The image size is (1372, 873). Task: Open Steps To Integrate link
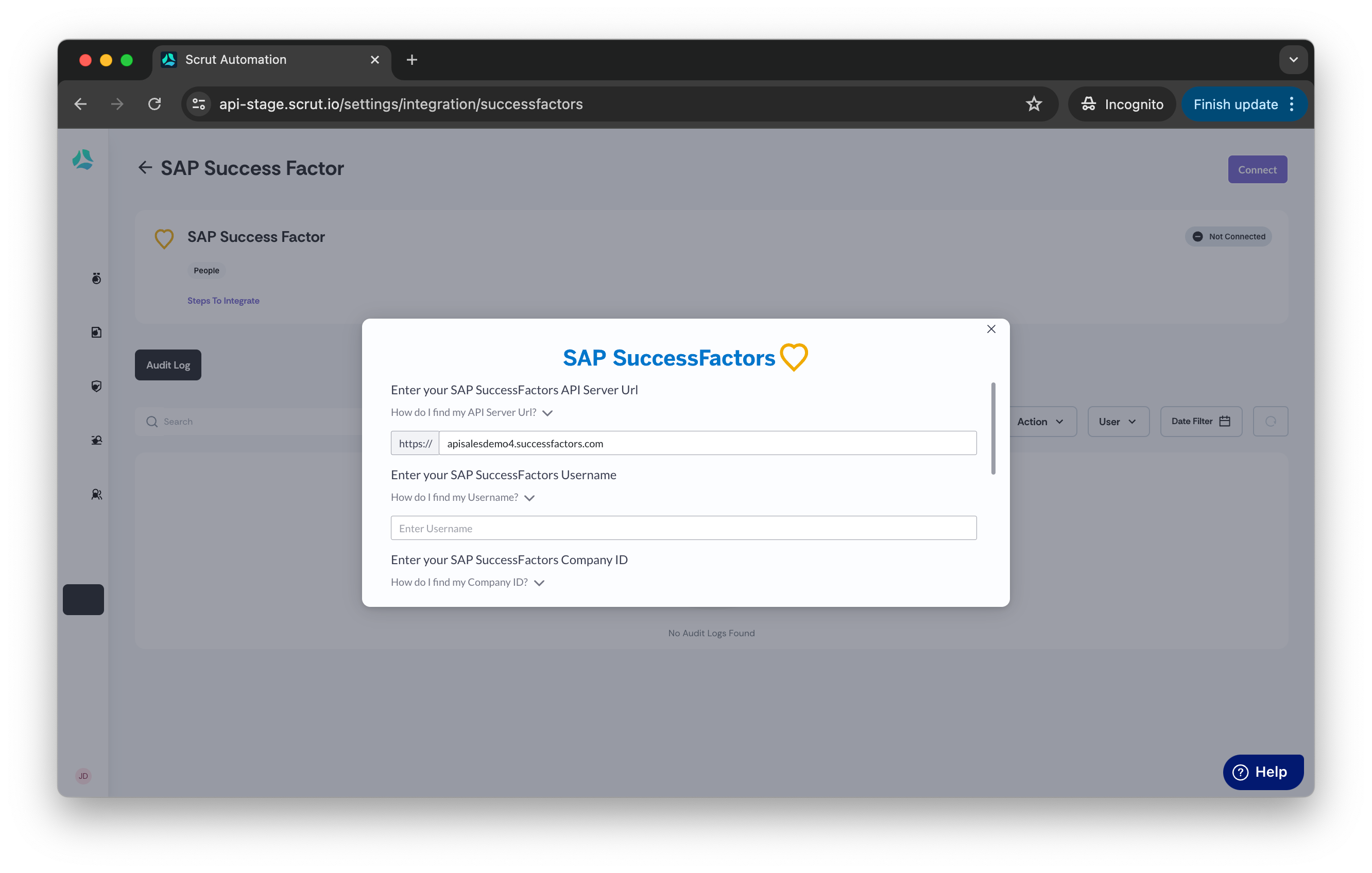pyautogui.click(x=224, y=301)
